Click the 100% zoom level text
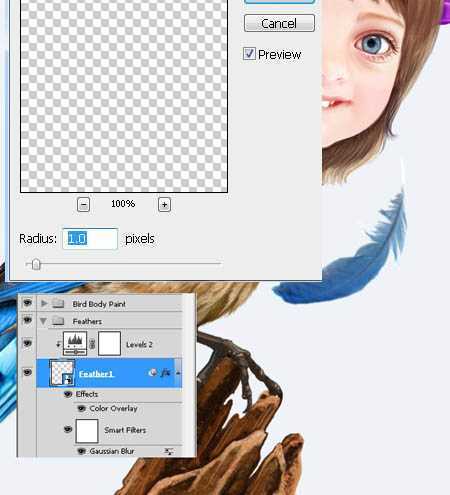The image size is (450, 495). [x=123, y=203]
